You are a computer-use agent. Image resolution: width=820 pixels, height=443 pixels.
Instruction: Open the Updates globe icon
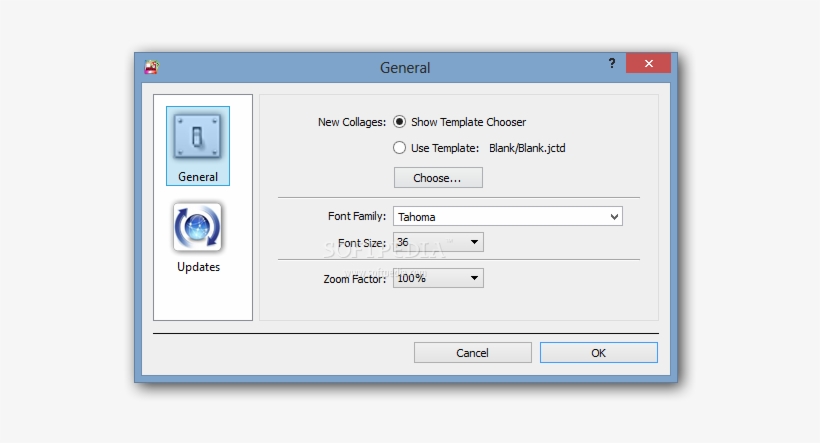(x=197, y=227)
